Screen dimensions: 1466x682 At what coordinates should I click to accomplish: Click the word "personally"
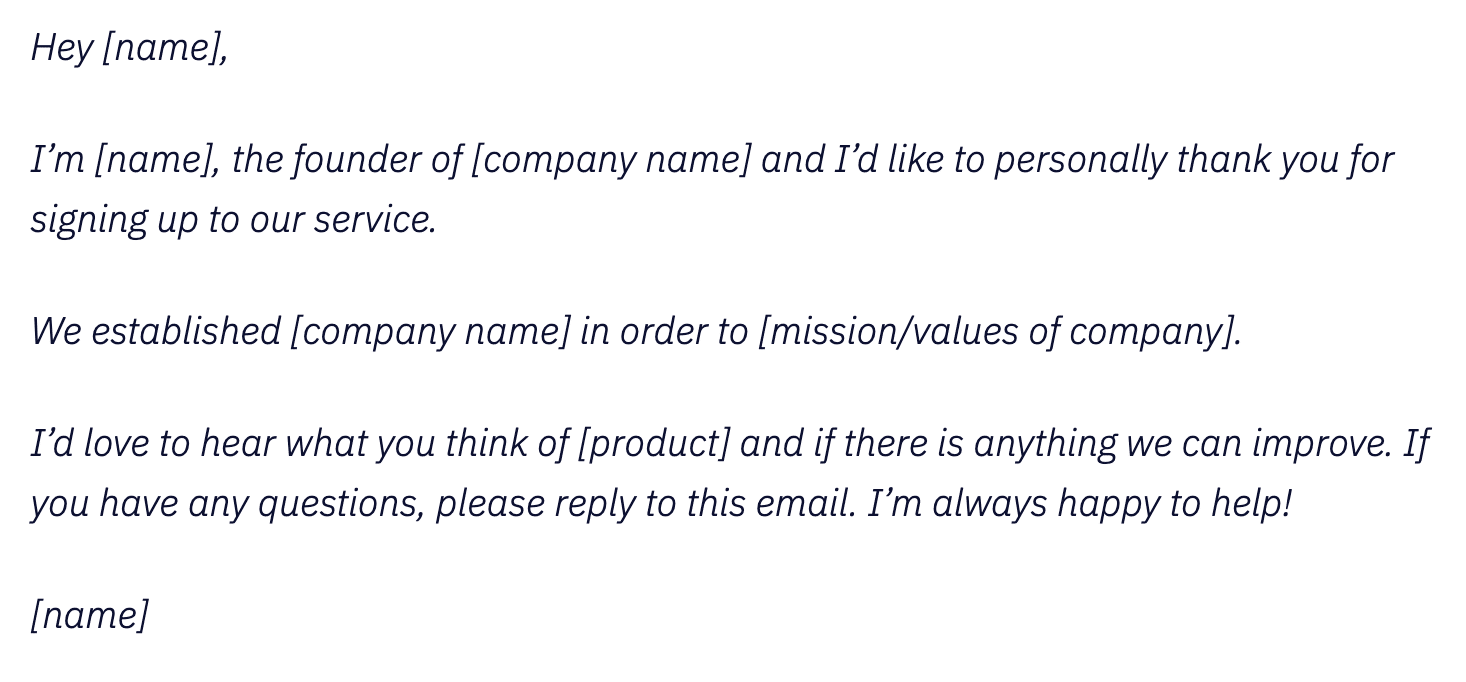click(x=1079, y=160)
